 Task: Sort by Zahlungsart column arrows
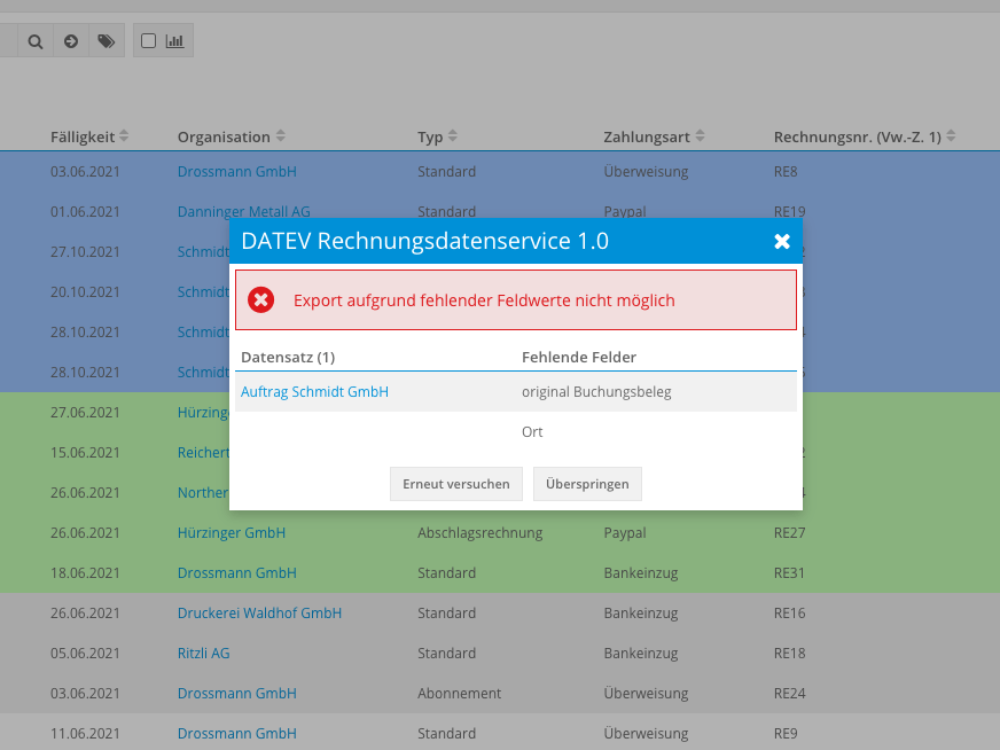(x=700, y=137)
